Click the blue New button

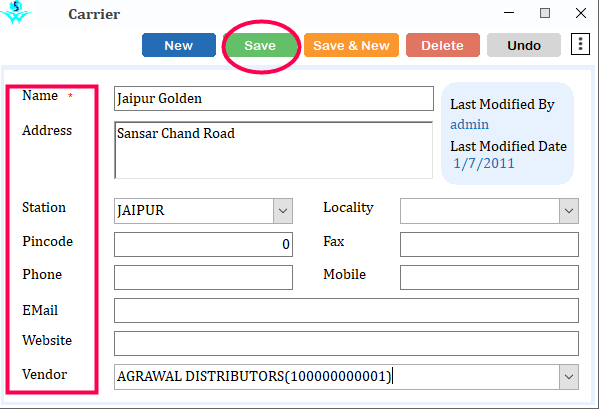click(179, 45)
